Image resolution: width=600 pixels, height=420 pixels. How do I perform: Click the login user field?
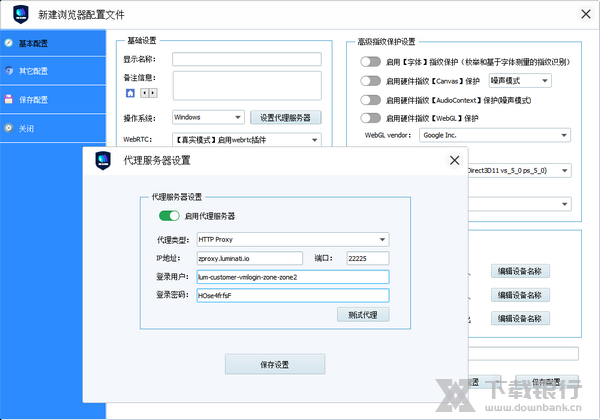point(293,277)
